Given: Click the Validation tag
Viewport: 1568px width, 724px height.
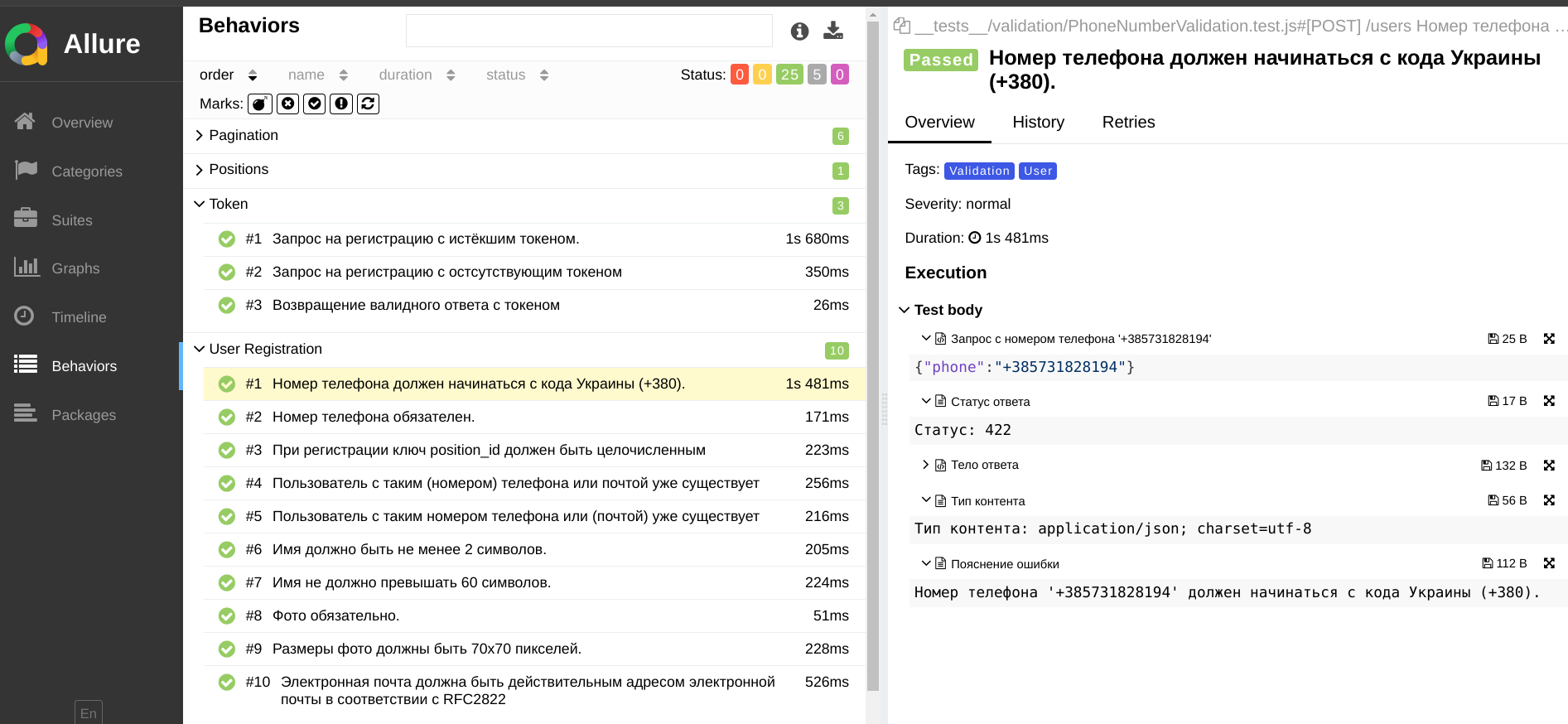Looking at the screenshot, I should point(979,171).
